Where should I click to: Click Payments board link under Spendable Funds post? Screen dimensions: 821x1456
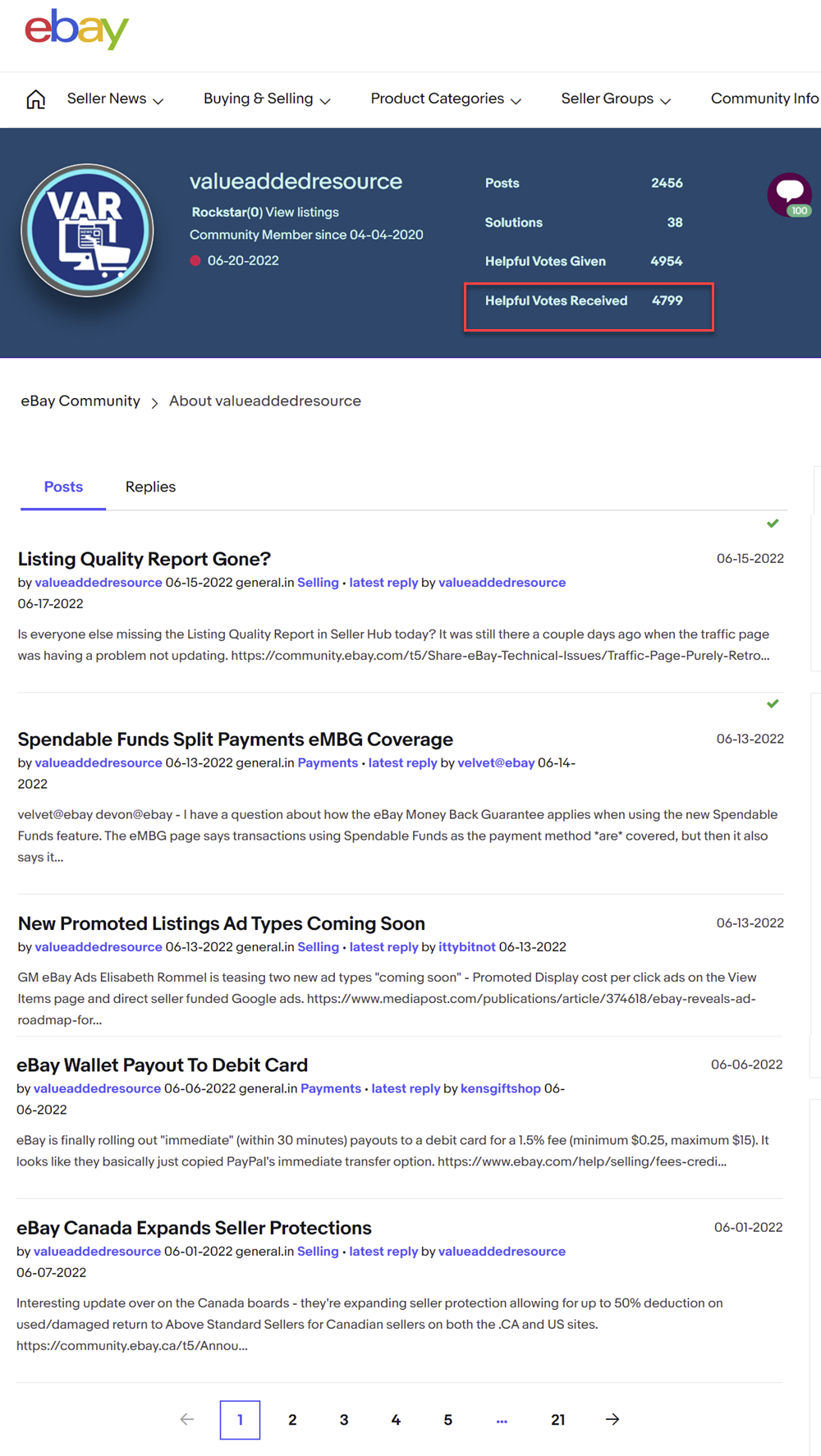pos(328,763)
